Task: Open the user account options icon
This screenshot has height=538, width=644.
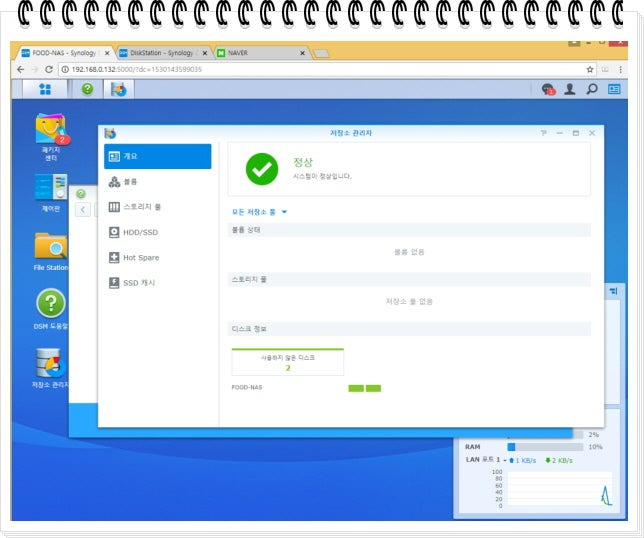Action: pyautogui.click(x=570, y=89)
